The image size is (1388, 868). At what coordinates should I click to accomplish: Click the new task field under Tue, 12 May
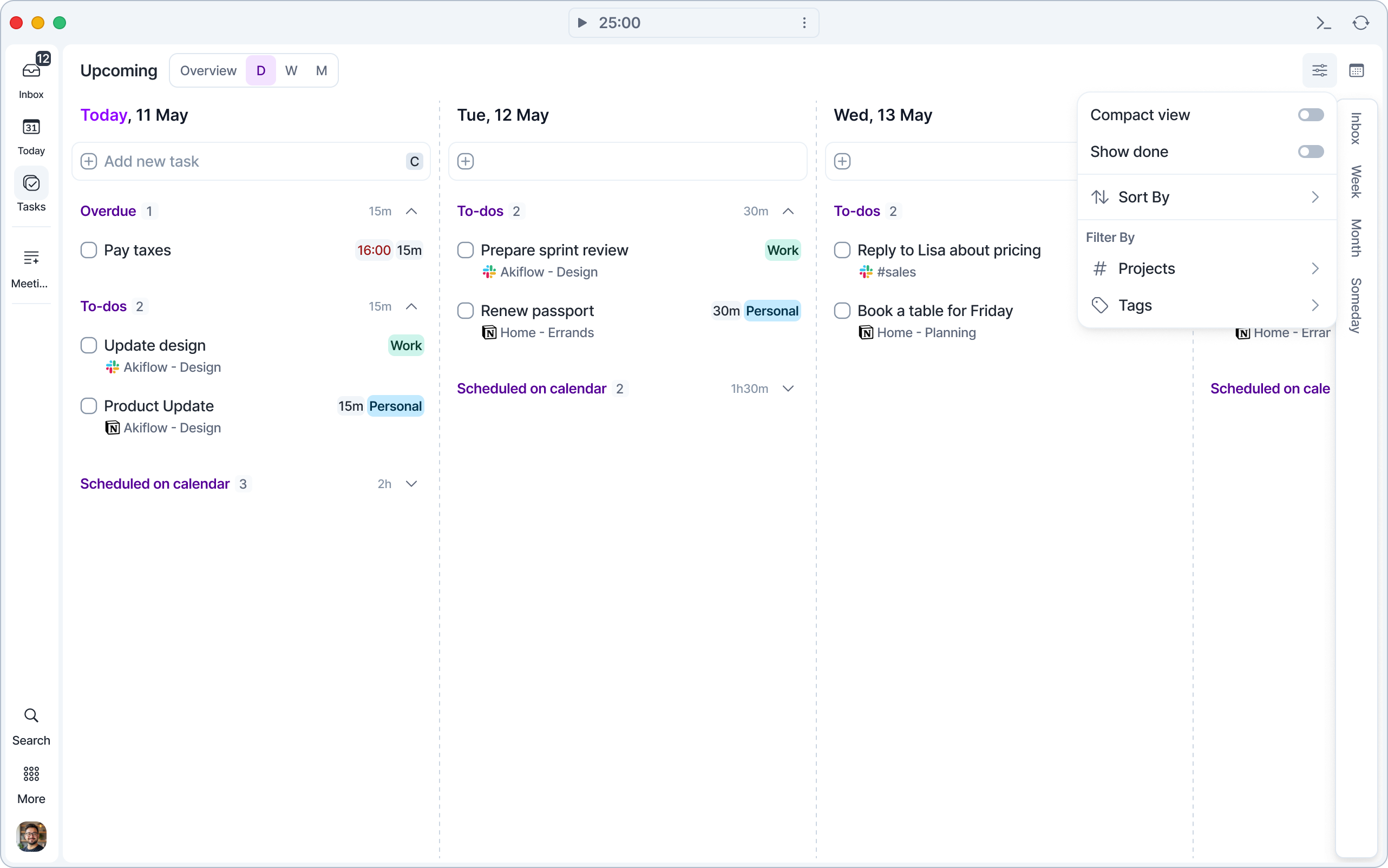(x=627, y=161)
